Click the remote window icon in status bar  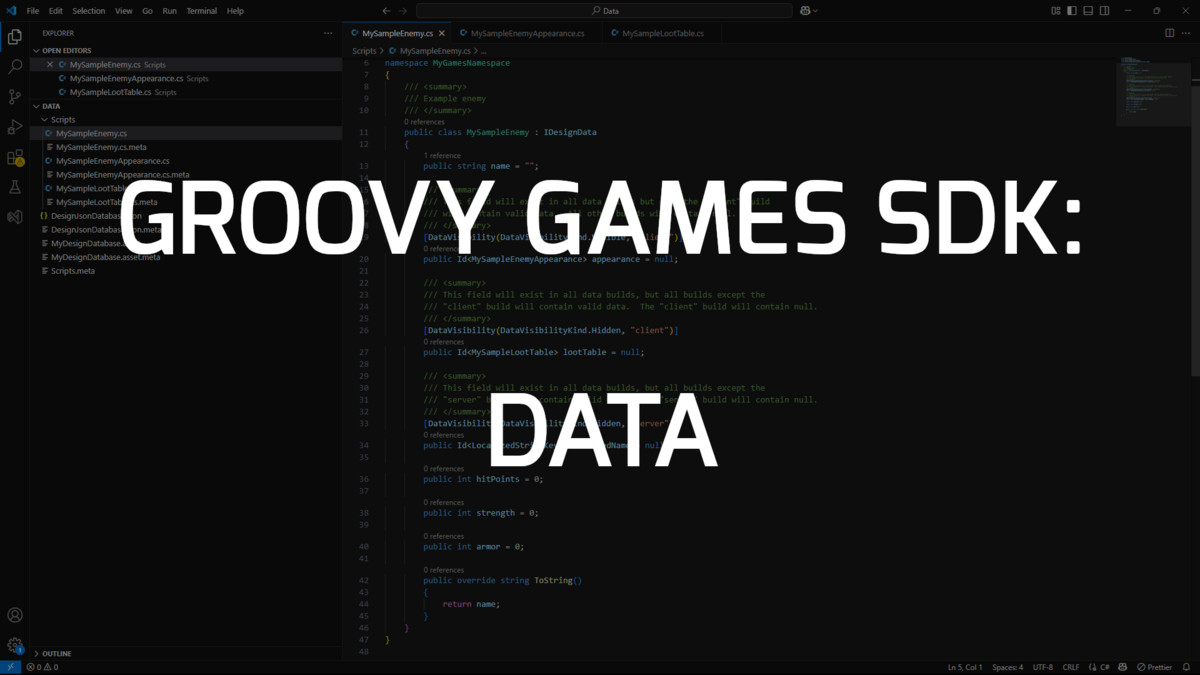10,667
